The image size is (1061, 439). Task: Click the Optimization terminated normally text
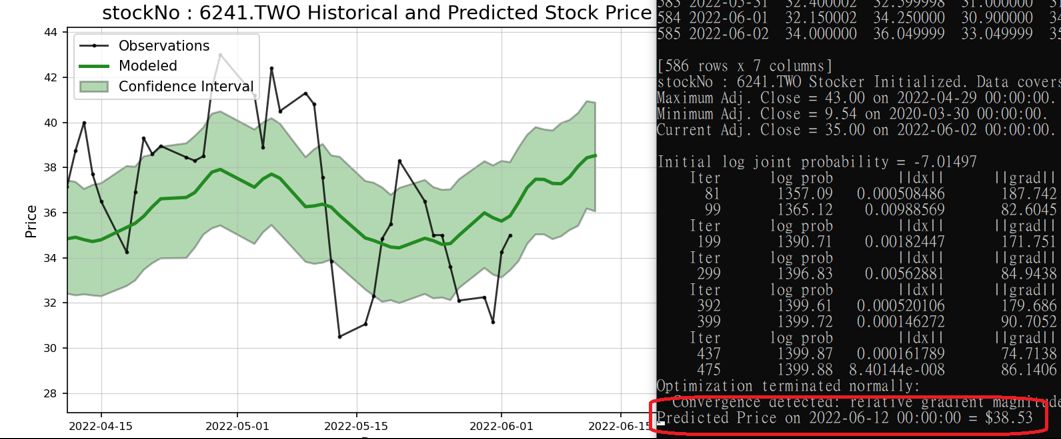788,386
